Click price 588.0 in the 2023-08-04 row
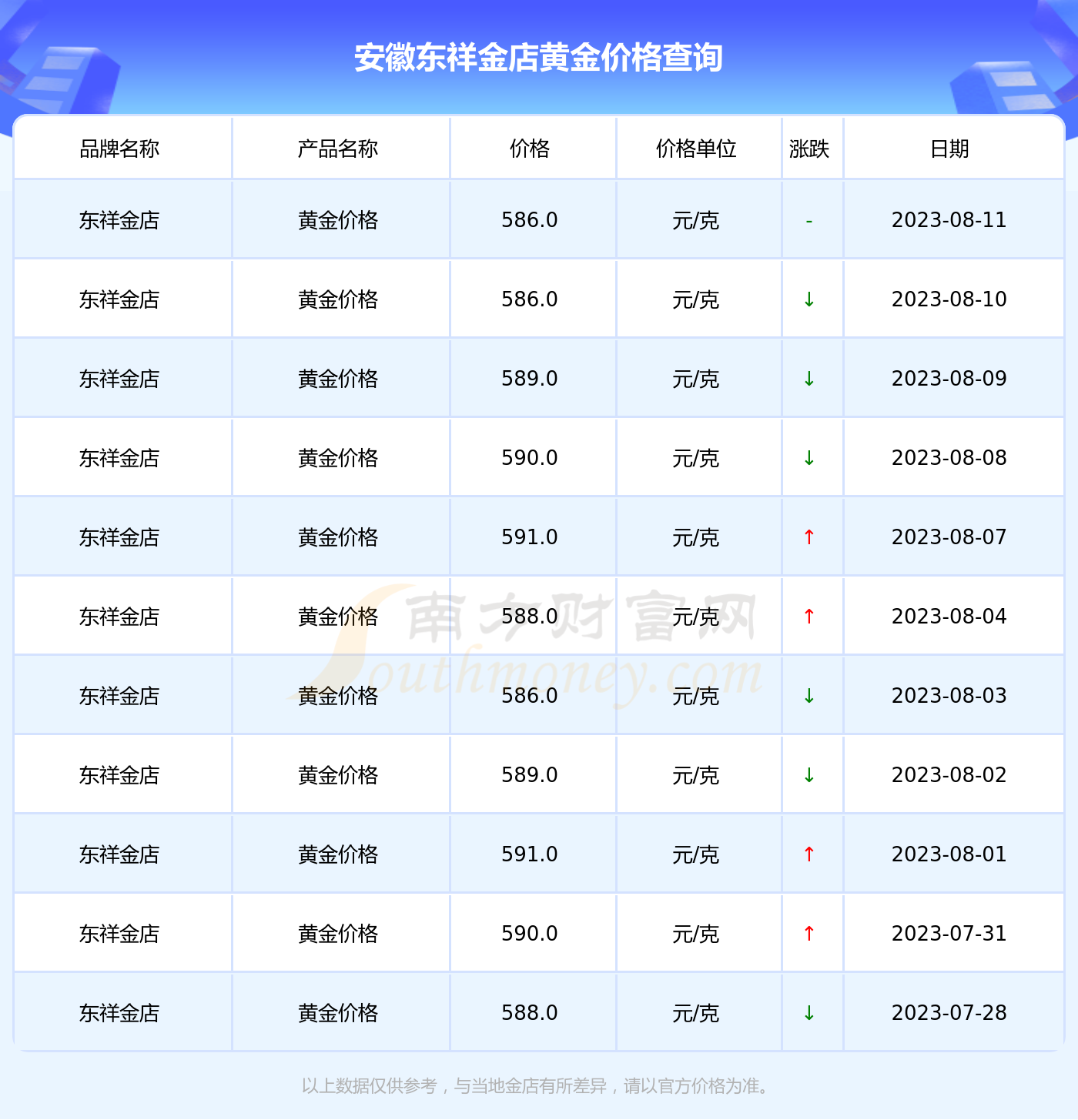1078x1120 pixels. (x=530, y=617)
